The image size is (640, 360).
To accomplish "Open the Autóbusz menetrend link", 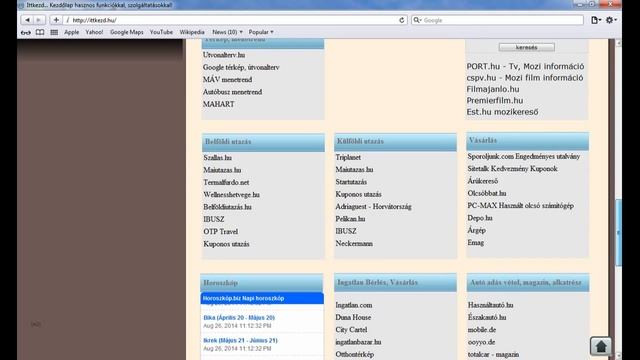I will click(x=232, y=92).
